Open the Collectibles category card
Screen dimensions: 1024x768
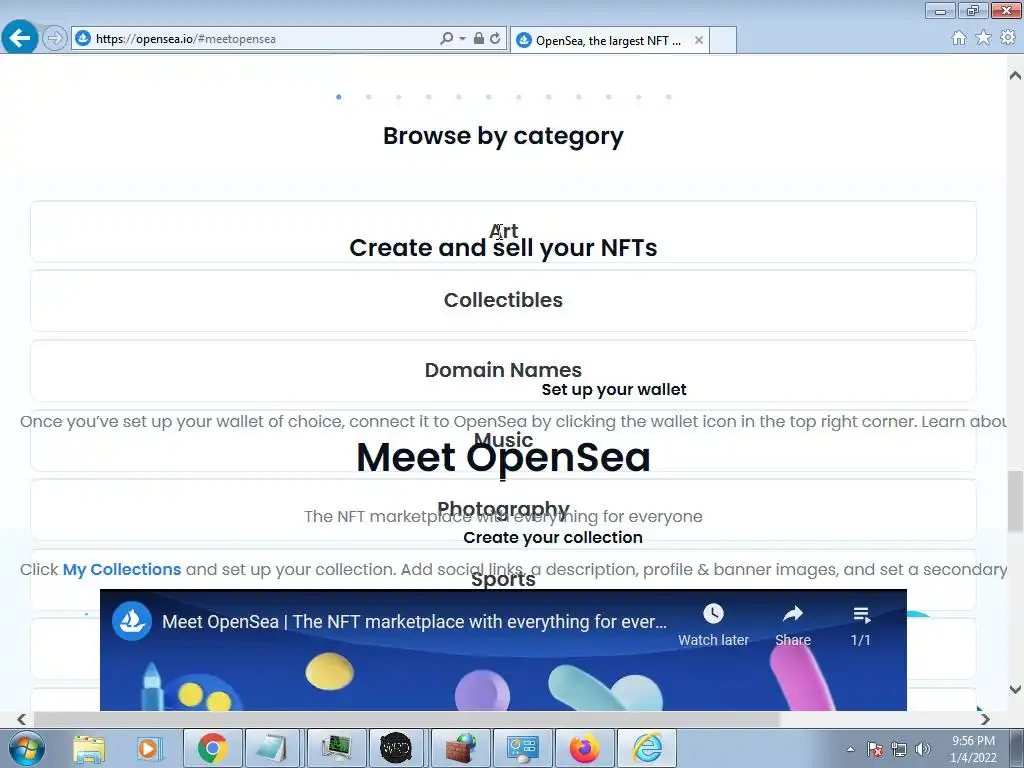click(503, 300)
